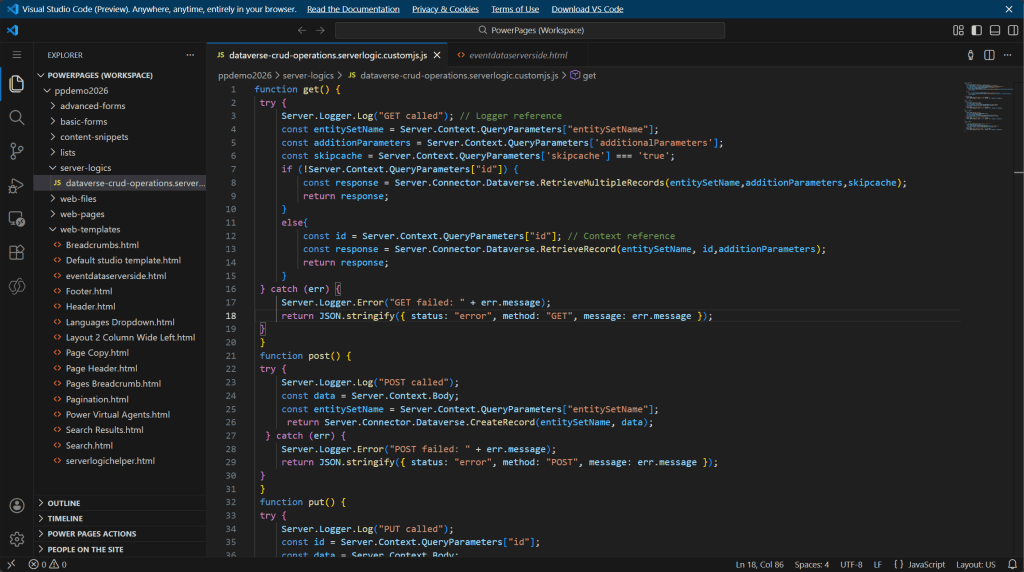Click the PowerPages (Workspace) search box
Viewport: 1024px width, 572px height.
530,30
